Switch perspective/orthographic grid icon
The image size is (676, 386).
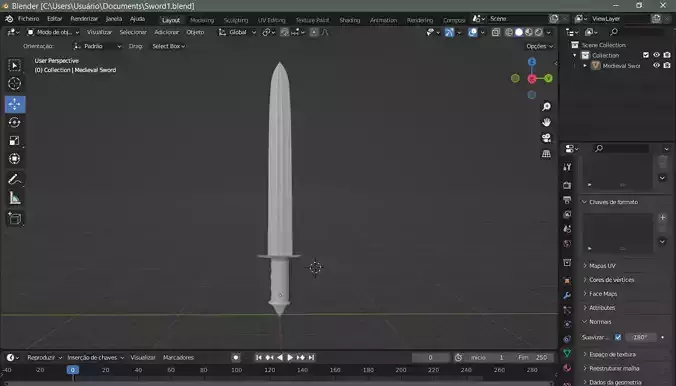[546, 154]
